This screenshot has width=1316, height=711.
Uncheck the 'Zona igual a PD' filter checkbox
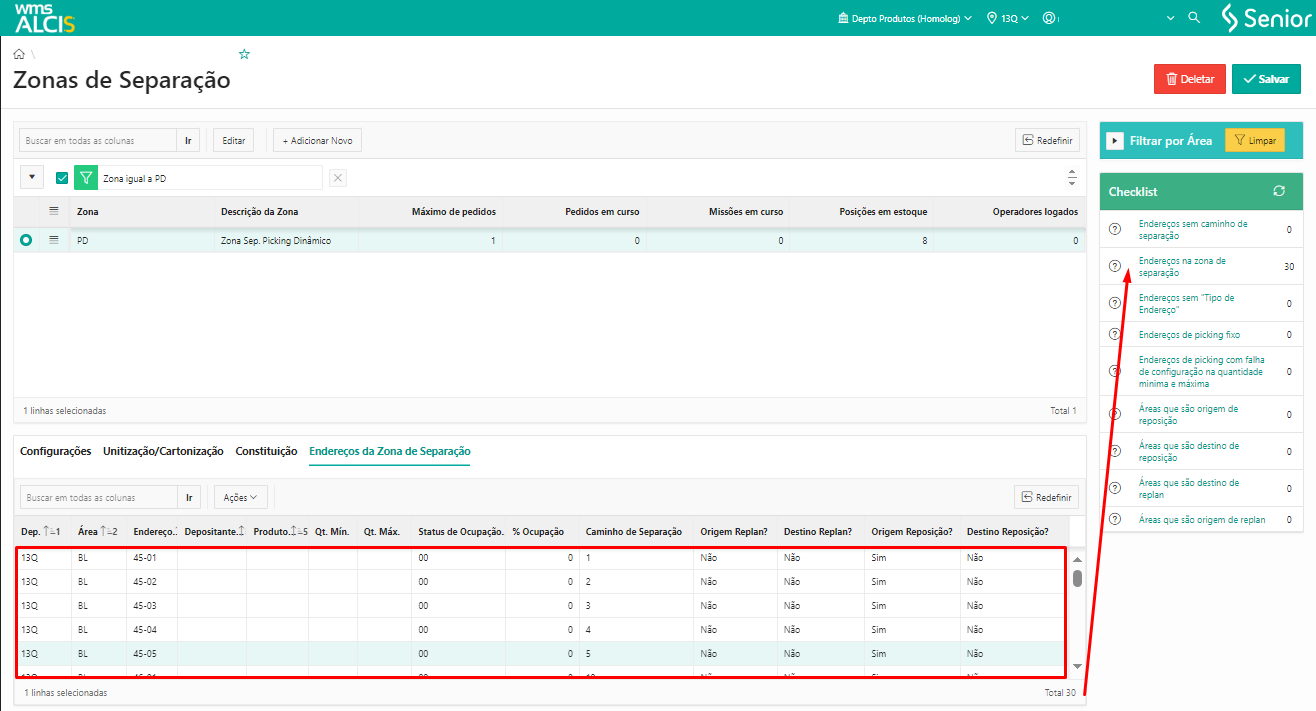(x=62, y=178)
